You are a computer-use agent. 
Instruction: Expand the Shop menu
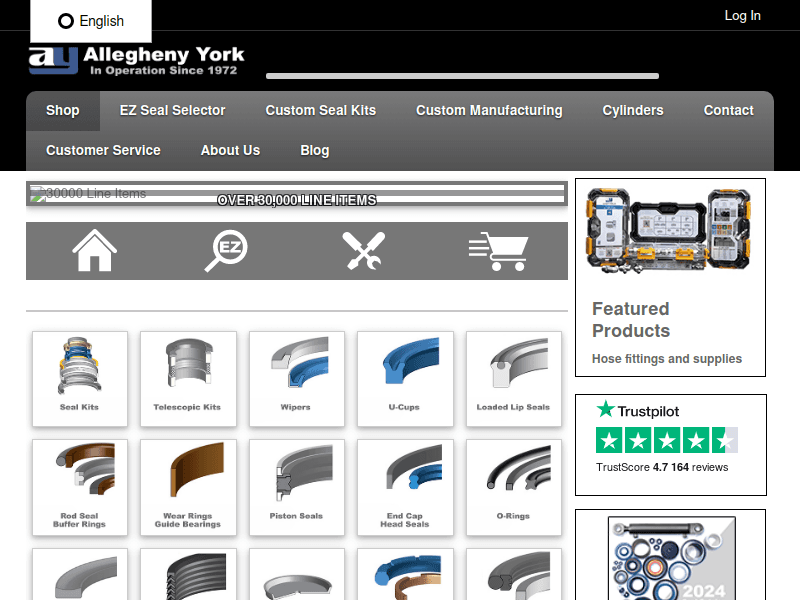click(x=62, y=111)
